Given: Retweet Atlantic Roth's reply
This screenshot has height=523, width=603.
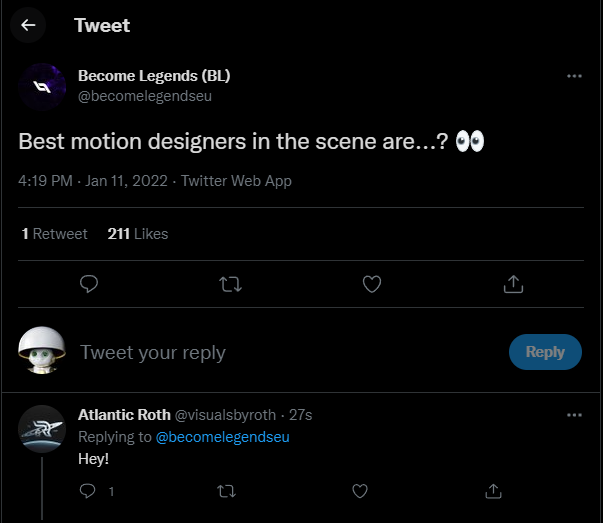Looking at the screenshot, I should tap(226, 491).
